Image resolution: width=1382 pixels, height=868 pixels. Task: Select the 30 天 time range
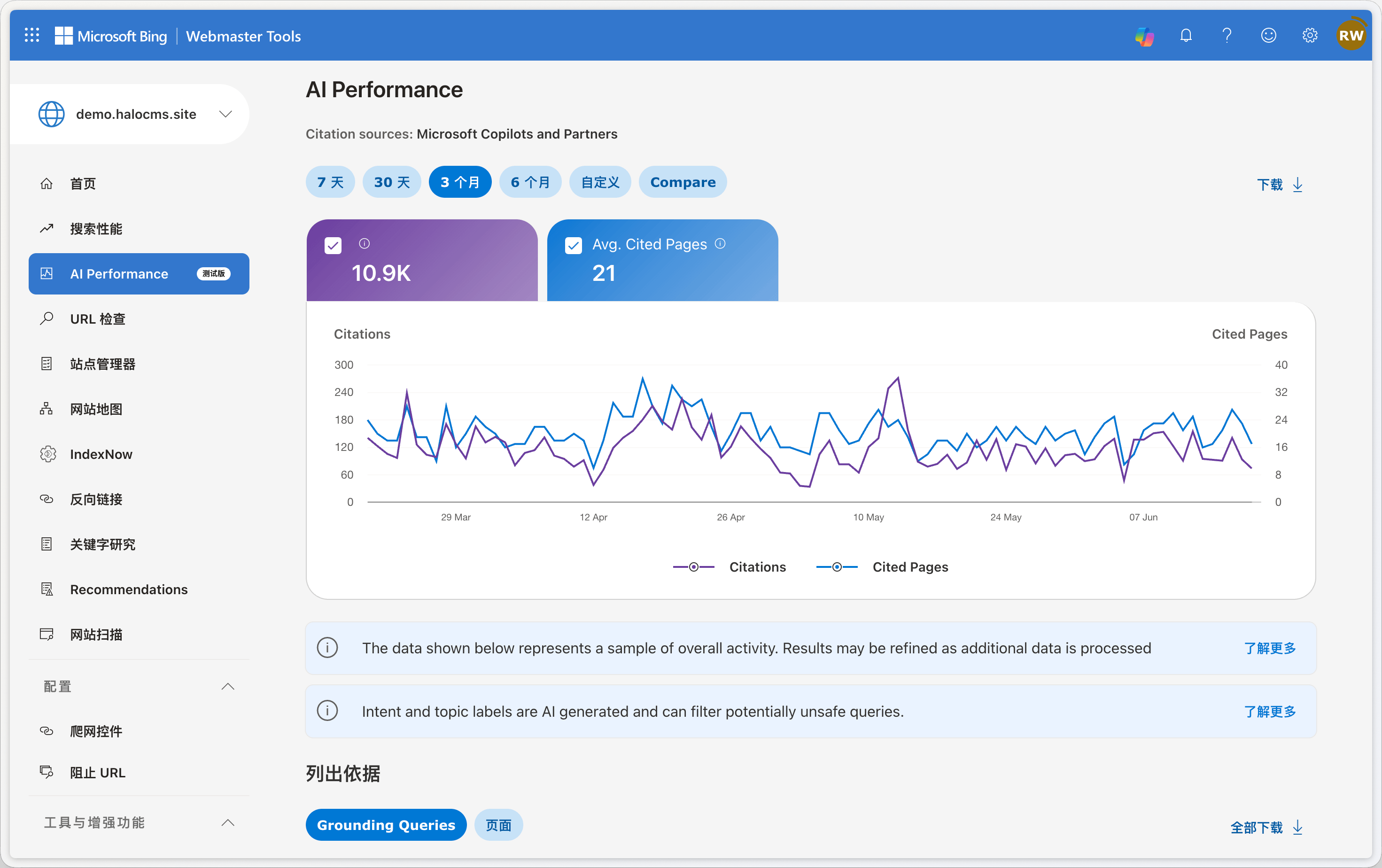tap(392, 182)
